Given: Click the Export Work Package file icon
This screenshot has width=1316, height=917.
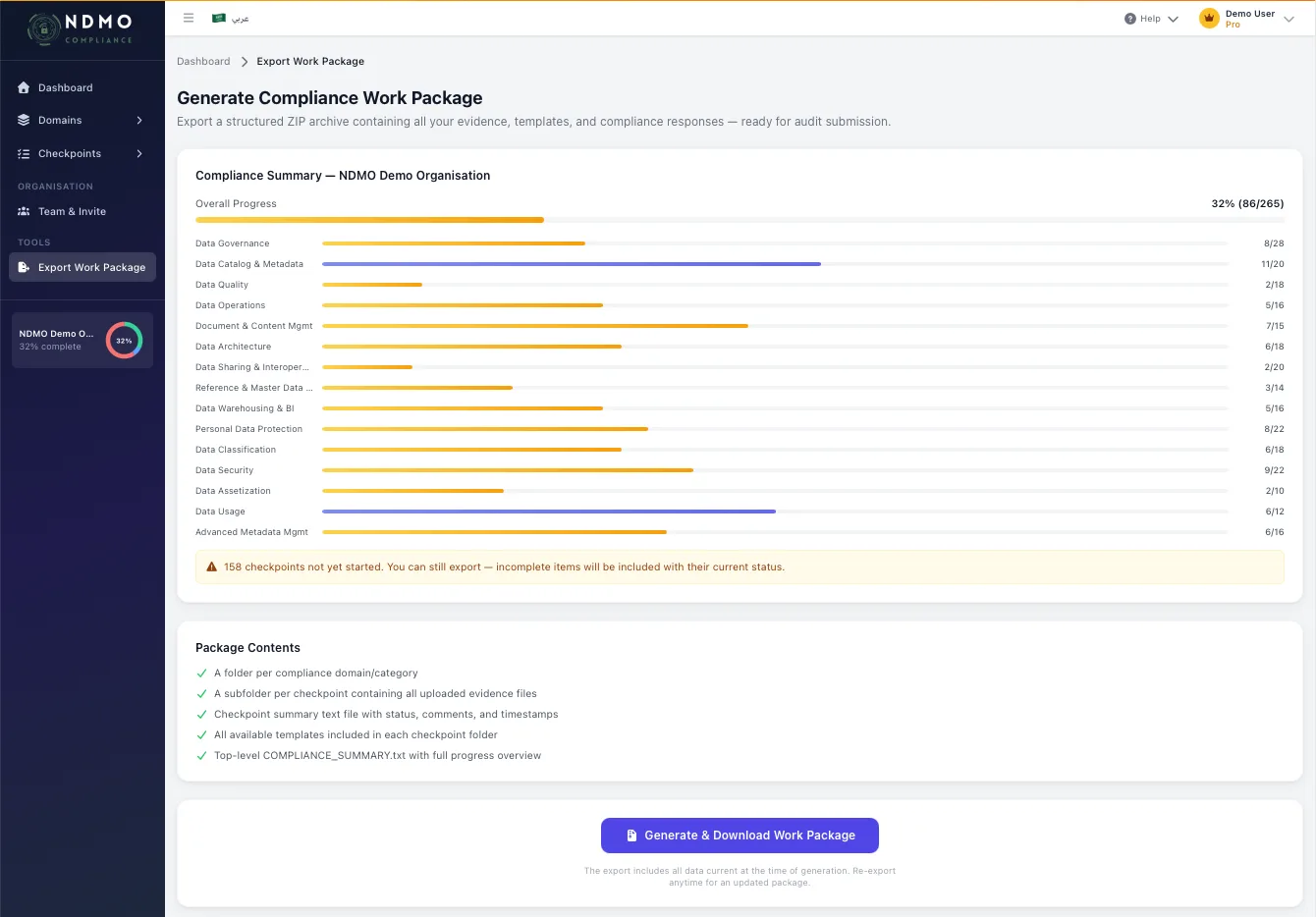Looking at the screenshot, I should 24,267.
